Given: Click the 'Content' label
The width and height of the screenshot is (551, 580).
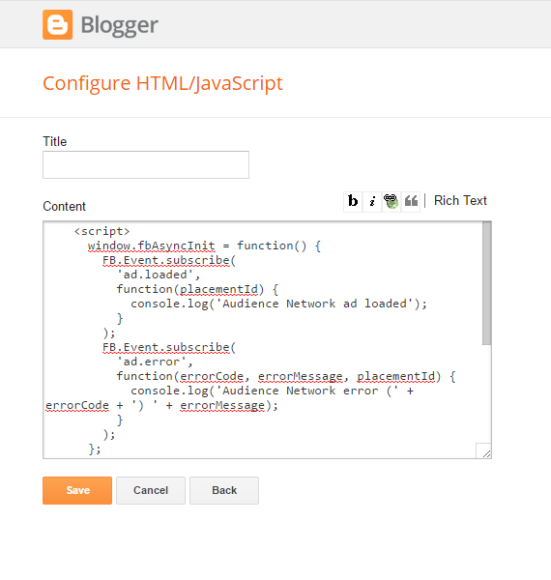Looking at the screenshot, I should [x=64, y=206].
